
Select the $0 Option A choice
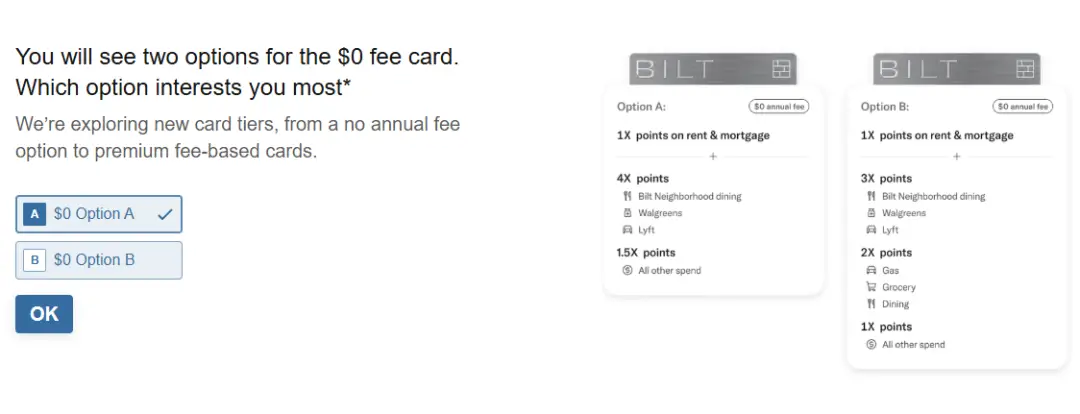click(98, 214)
